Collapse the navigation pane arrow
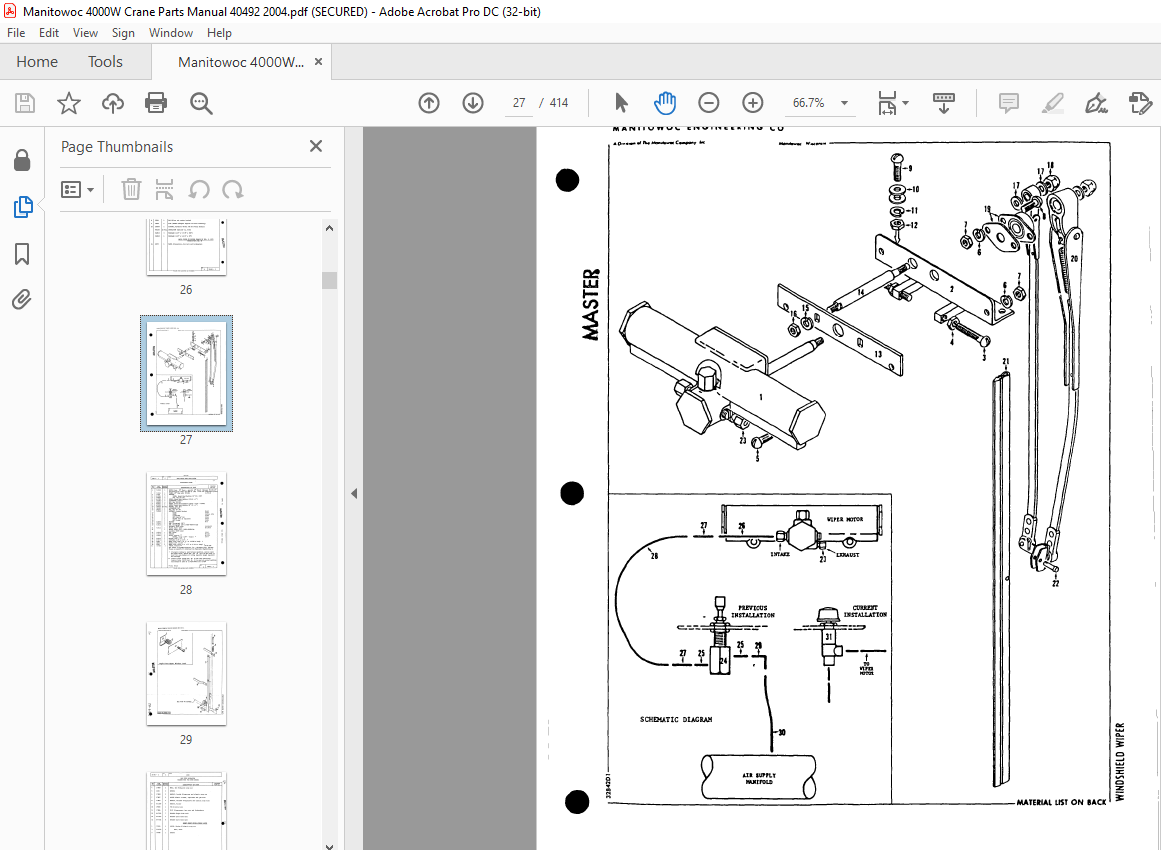Viewport: 1161px width, 850px height. (354, 493)
